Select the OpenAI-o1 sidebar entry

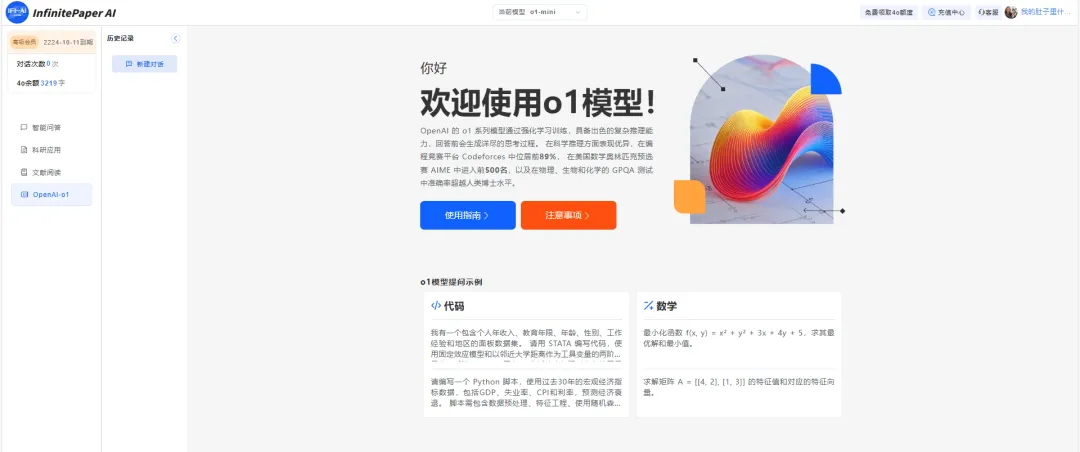click(52, 194)
